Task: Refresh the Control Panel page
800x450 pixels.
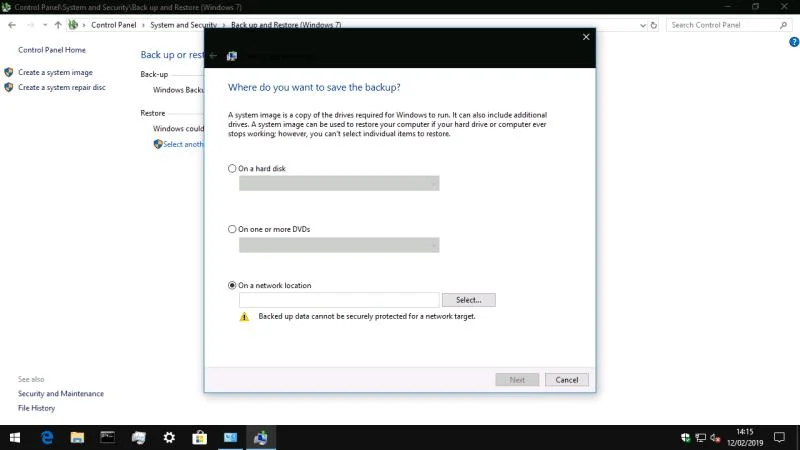Action: coord(654,25)
